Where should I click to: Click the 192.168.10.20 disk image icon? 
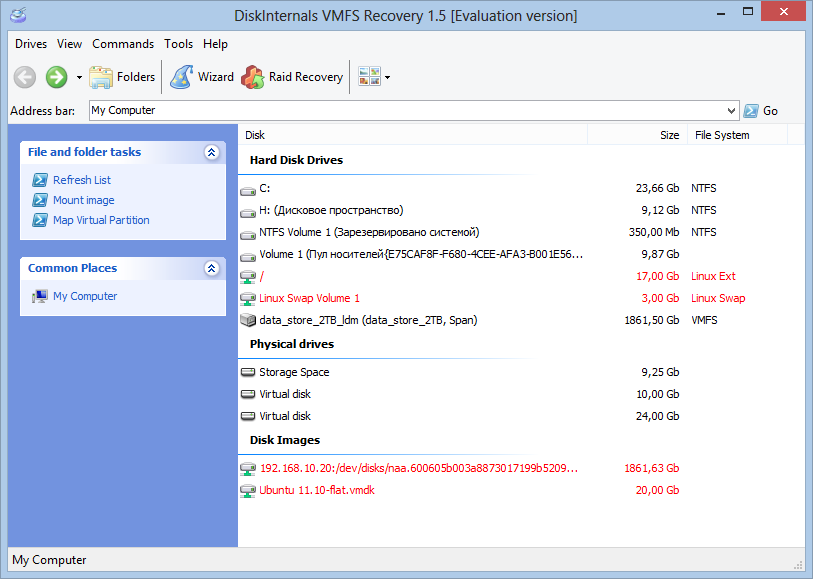tap(248, 469)
